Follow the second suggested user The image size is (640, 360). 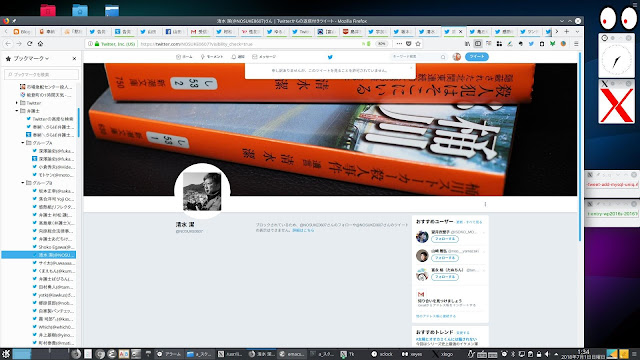[x=444, y=258]
